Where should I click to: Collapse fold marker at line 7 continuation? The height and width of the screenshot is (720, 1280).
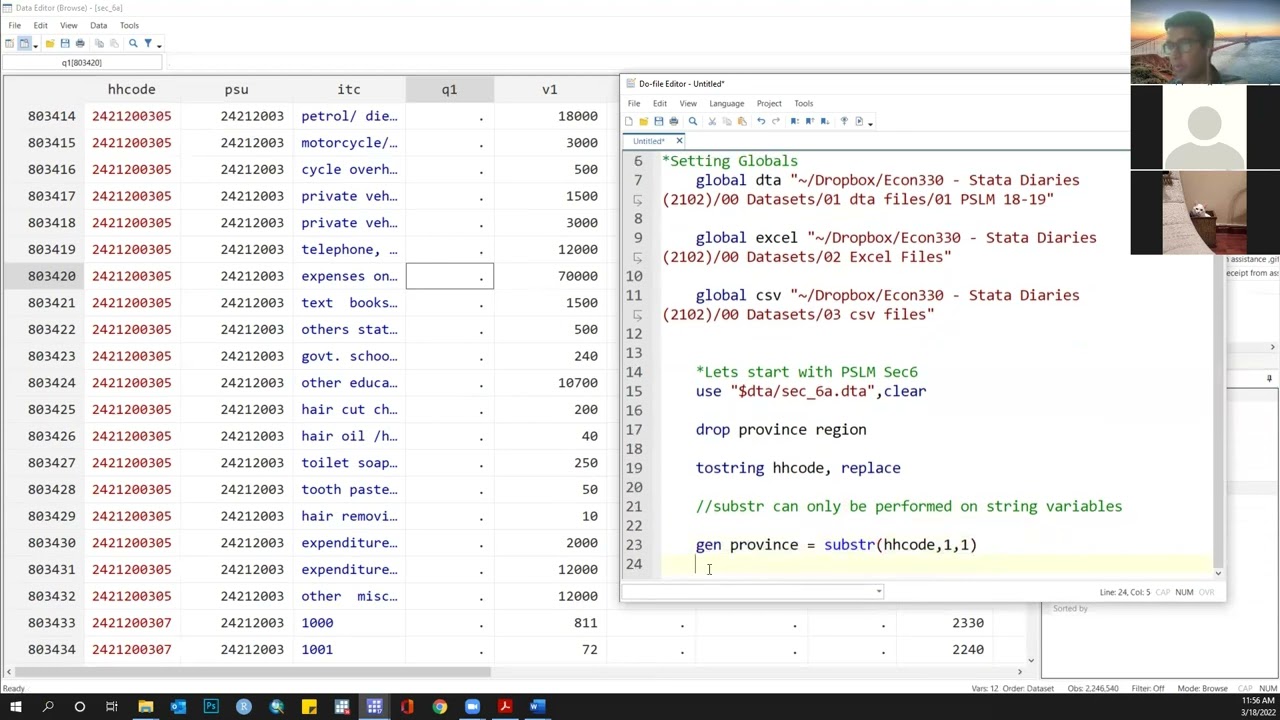637,199
